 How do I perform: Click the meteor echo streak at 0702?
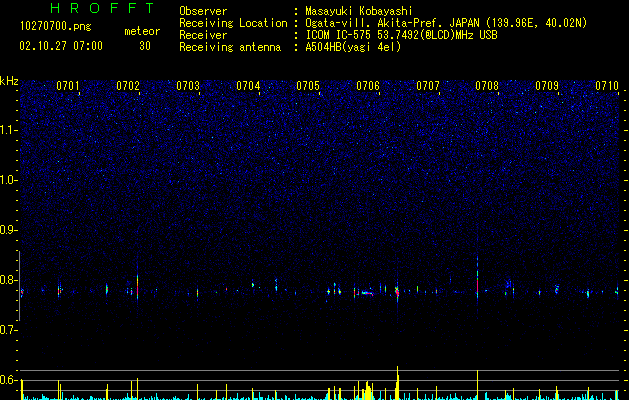tap(138, 287)
